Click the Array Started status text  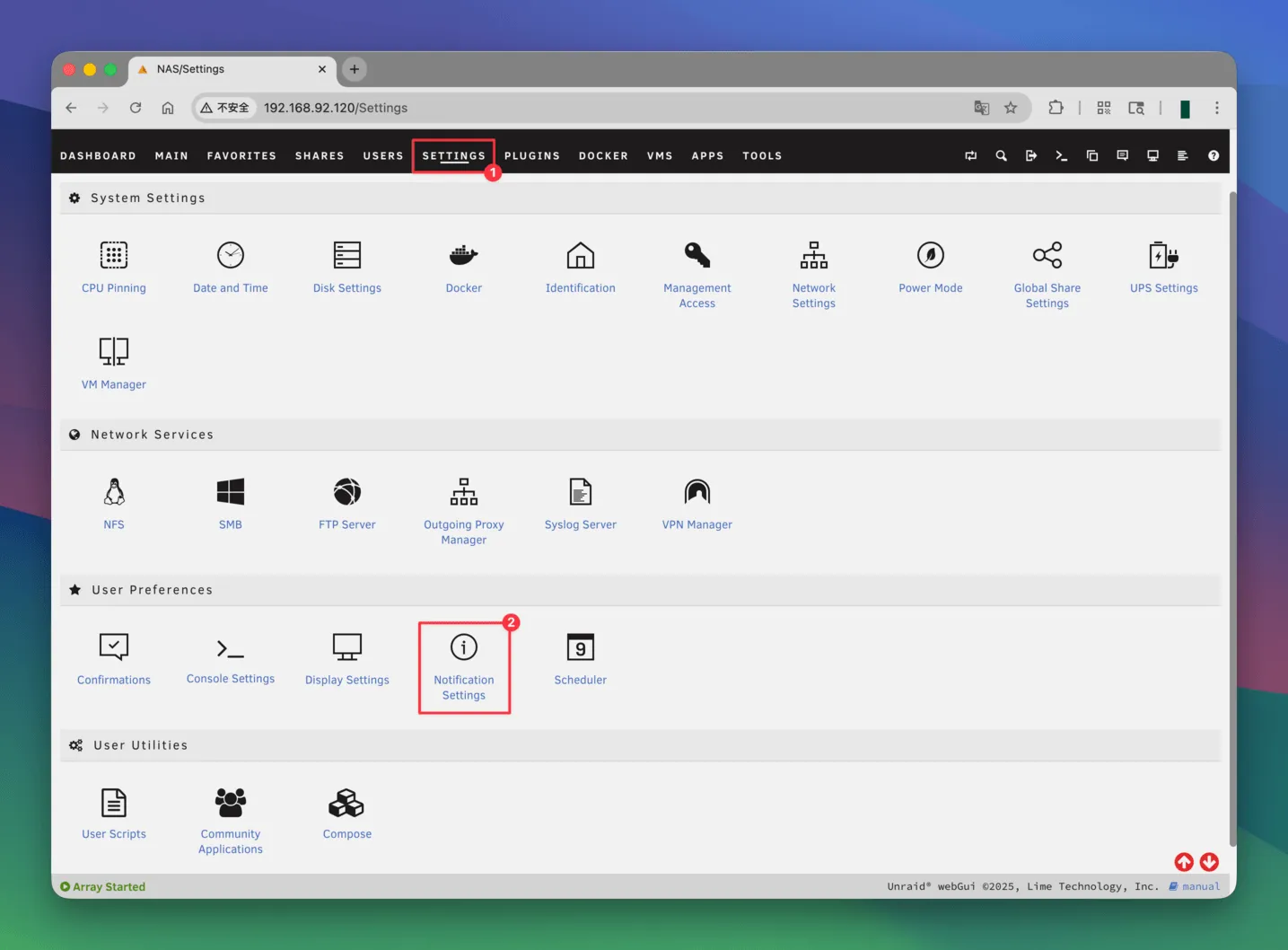(x=109, y=886)
